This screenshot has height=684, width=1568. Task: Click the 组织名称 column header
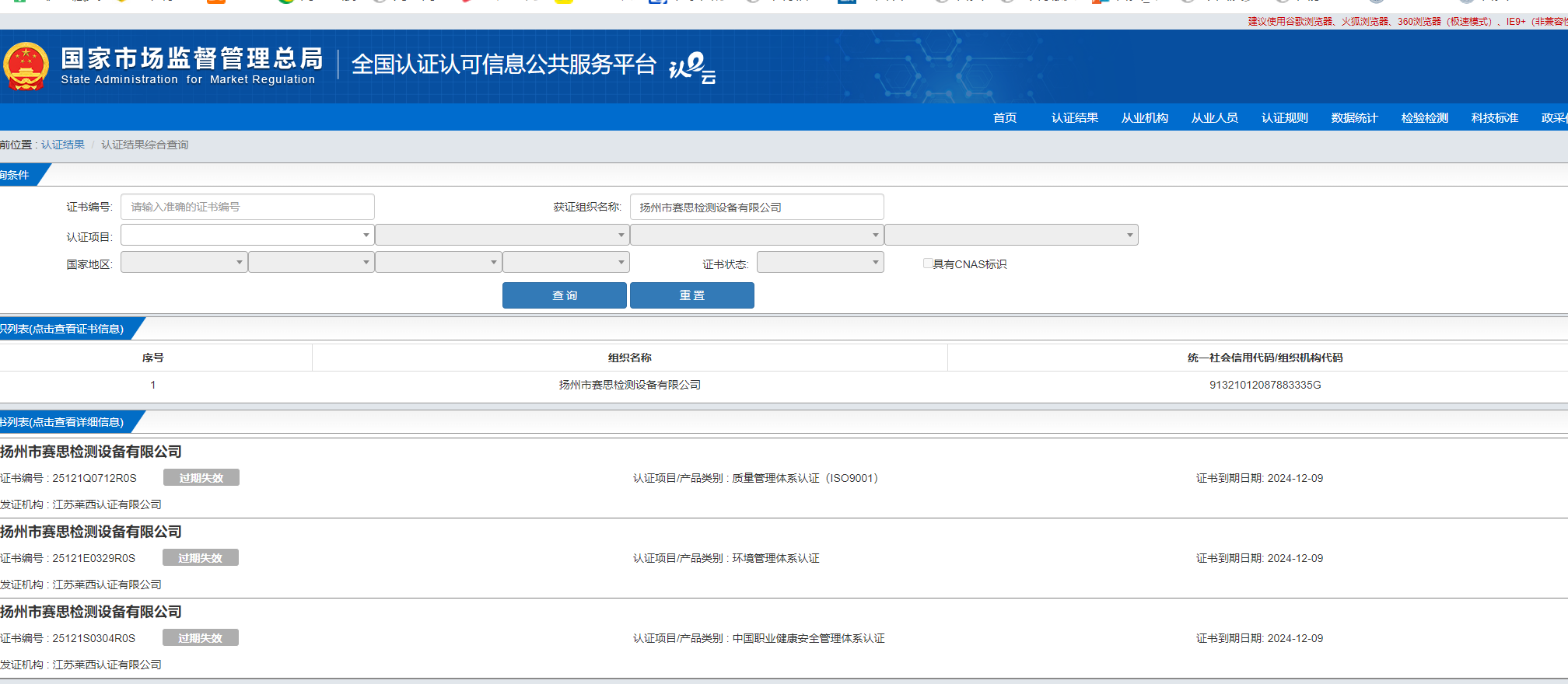point(630,358)
